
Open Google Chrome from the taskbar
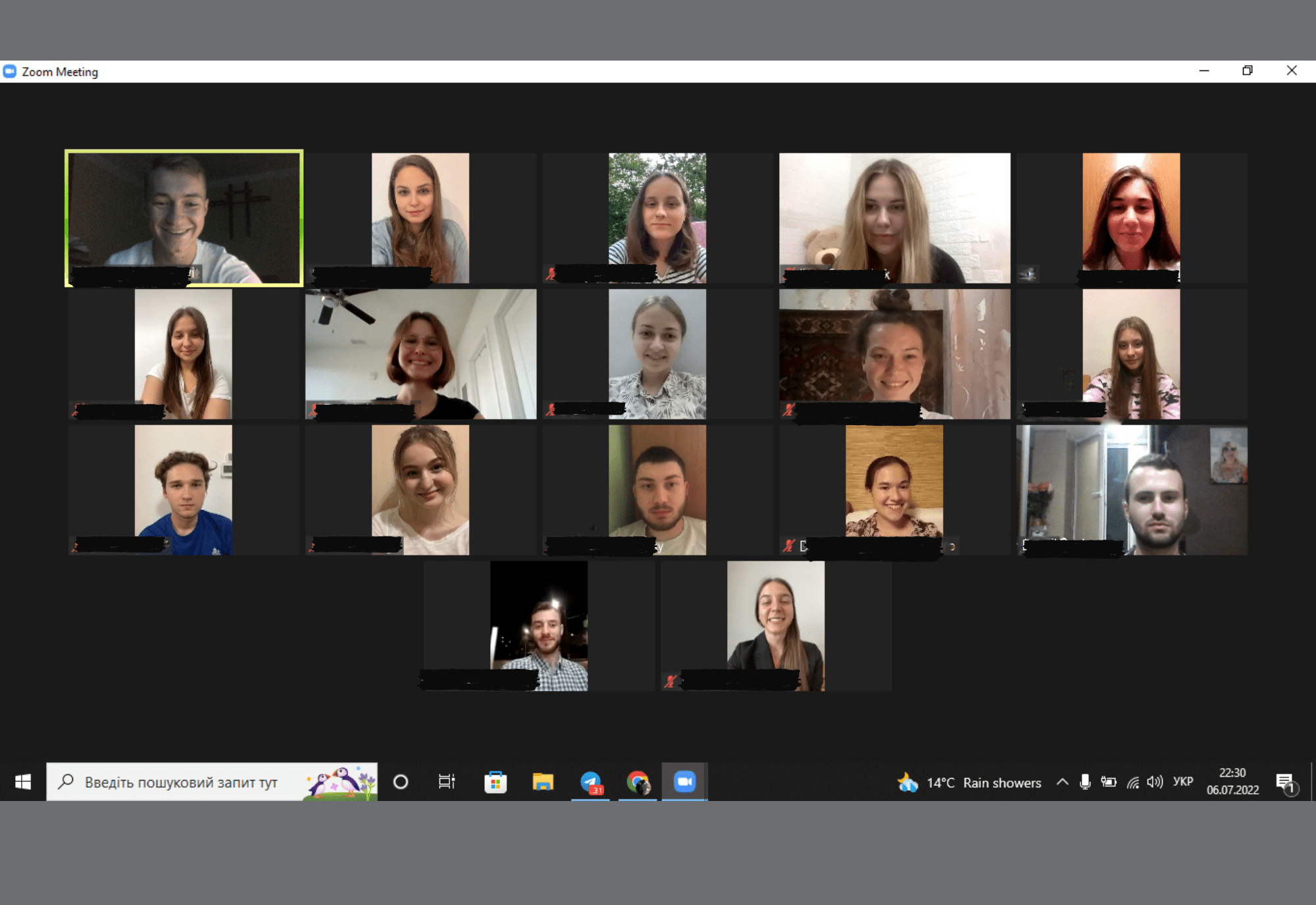click(x=638, y=782)
